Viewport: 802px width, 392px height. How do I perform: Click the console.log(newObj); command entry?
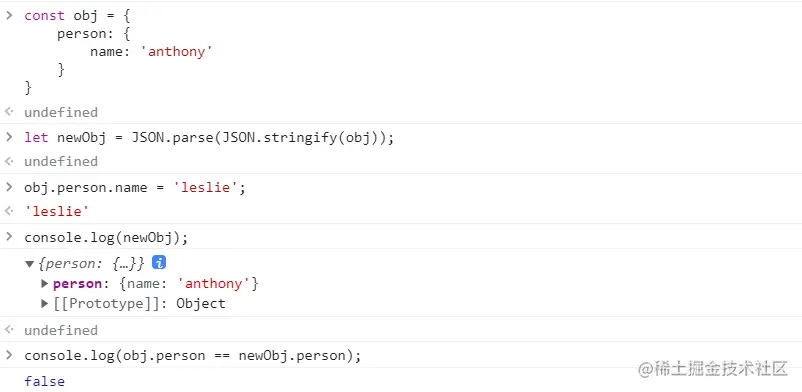pos(106,238)
